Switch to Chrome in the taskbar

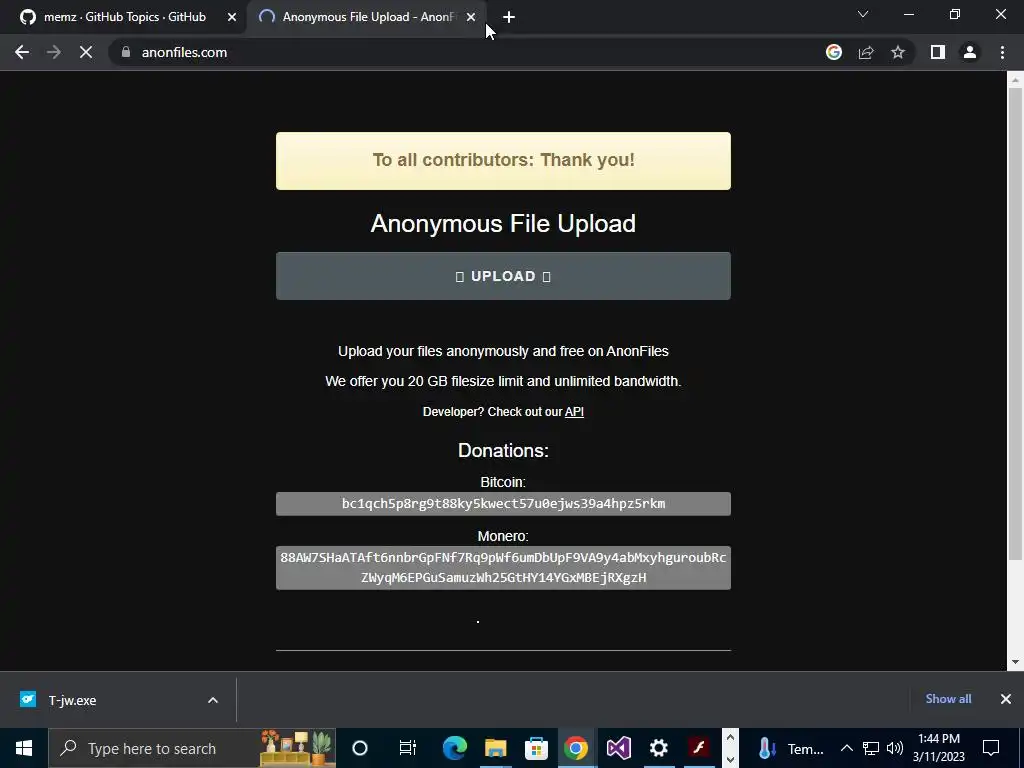click(576, 748)
